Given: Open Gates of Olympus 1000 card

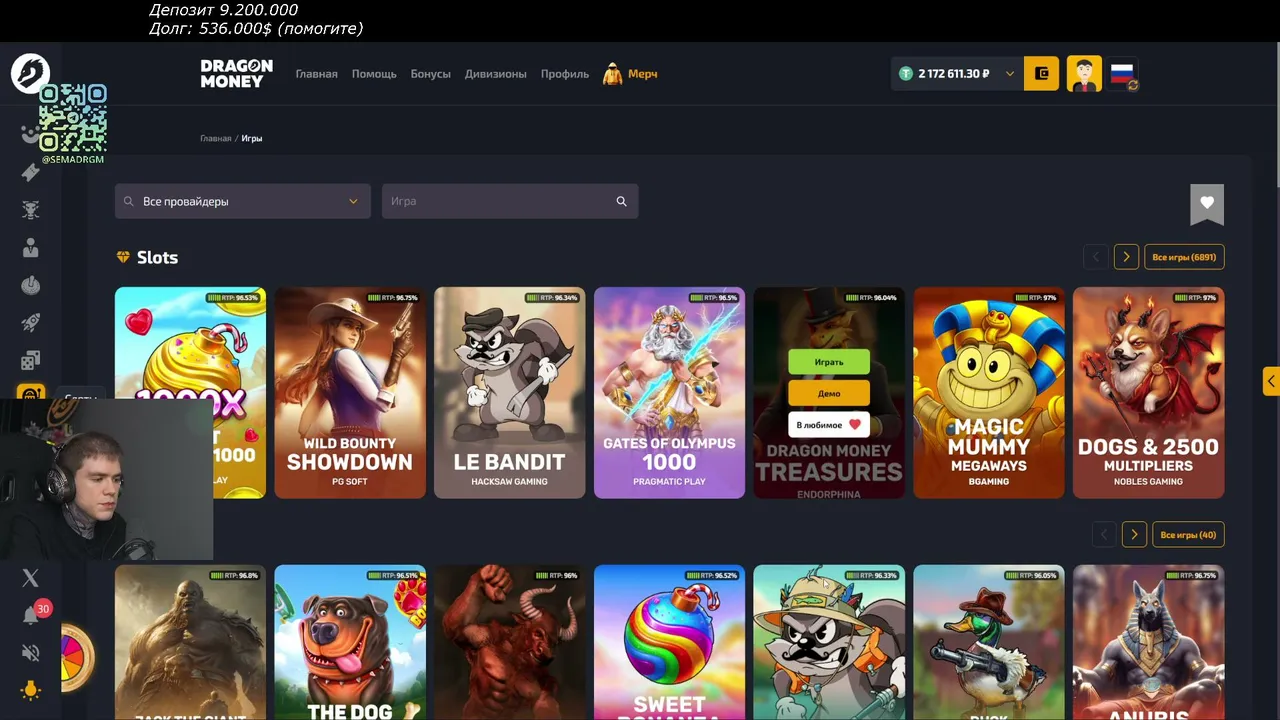Looking at the screenshot, I should 669,392.
